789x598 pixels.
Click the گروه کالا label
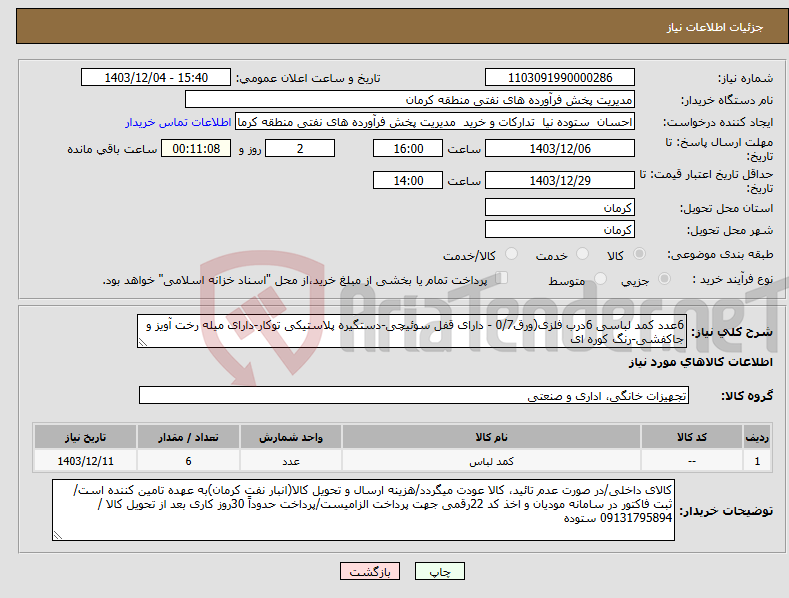tap(747, 396)
